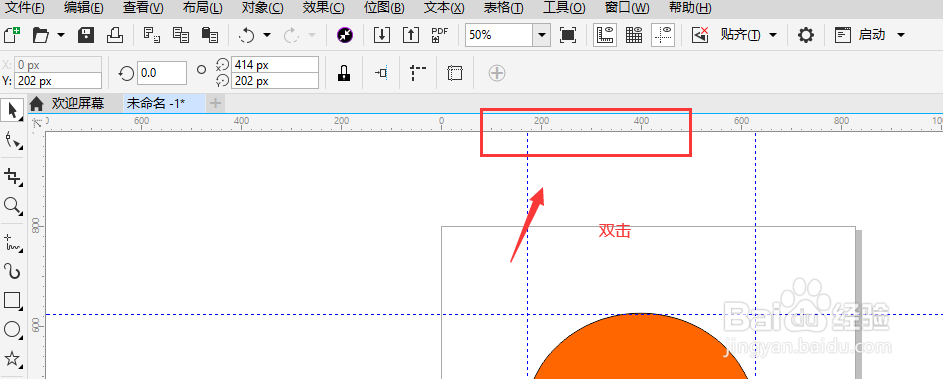
Task: Save the document with the floppy disk icon
Action: [87, 35]
